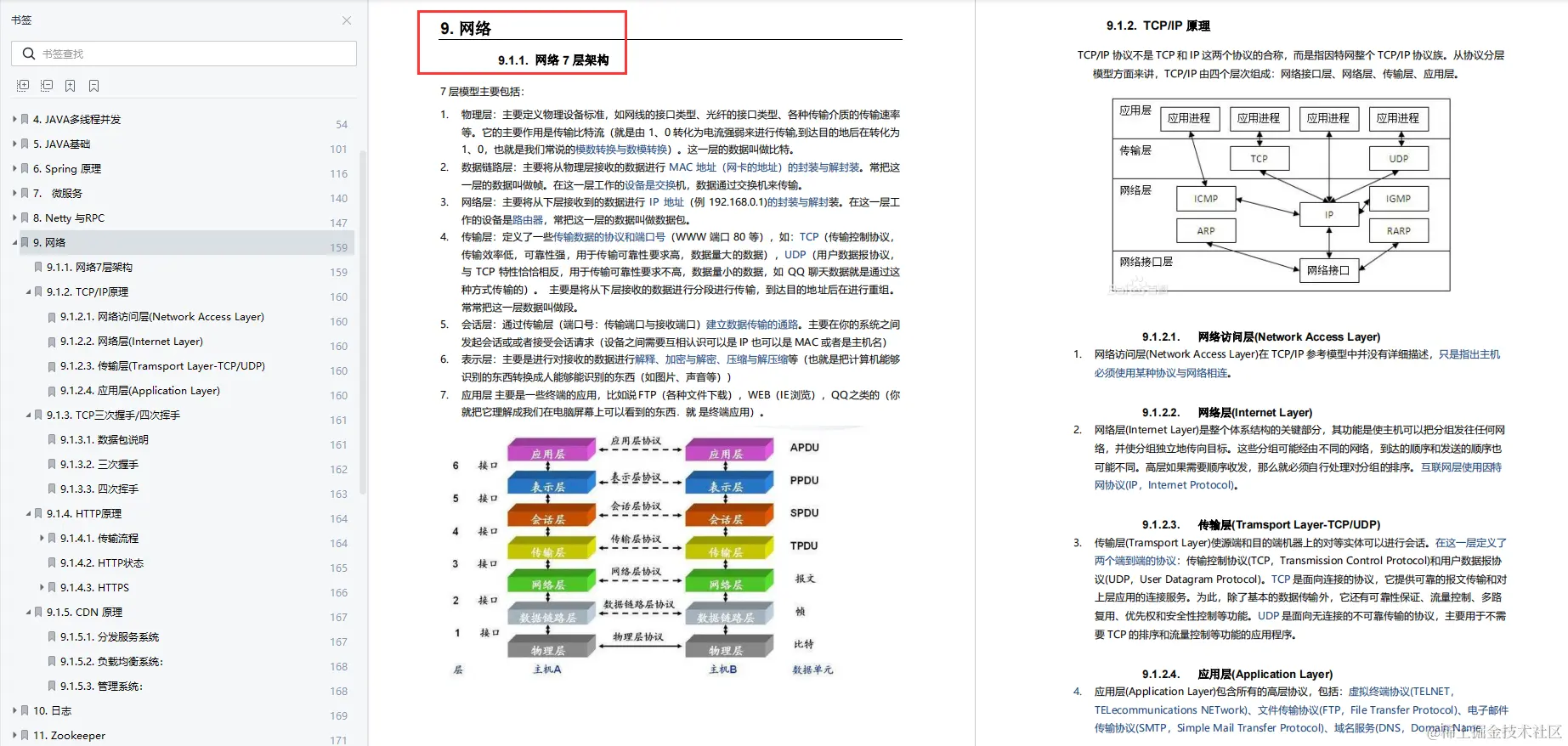Click the expand all bookmarks icon
Viewport: 1568px width, 746px height.
click(x=23, y=86)
